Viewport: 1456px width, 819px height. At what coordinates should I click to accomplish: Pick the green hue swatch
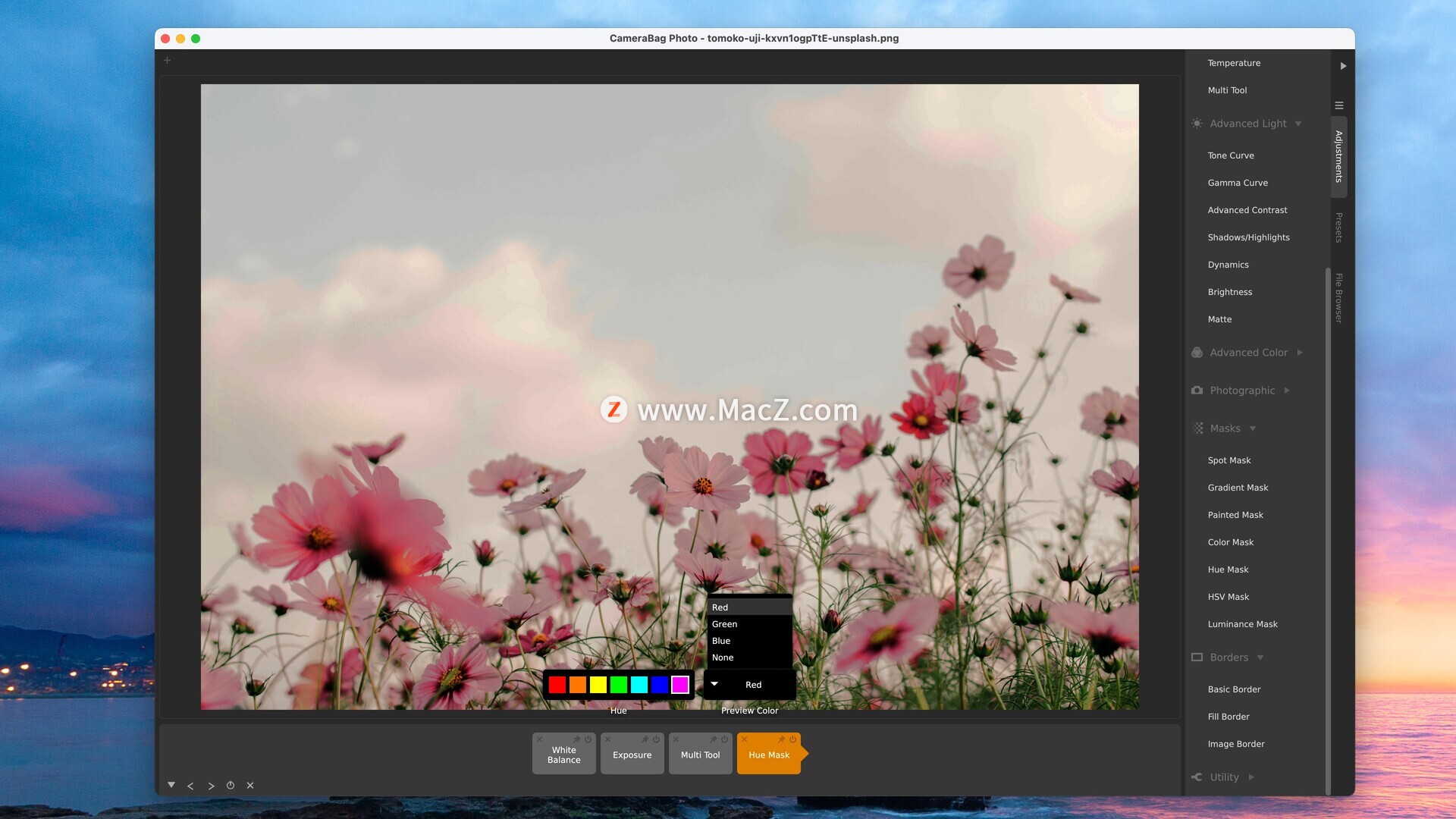click(619, 685)
